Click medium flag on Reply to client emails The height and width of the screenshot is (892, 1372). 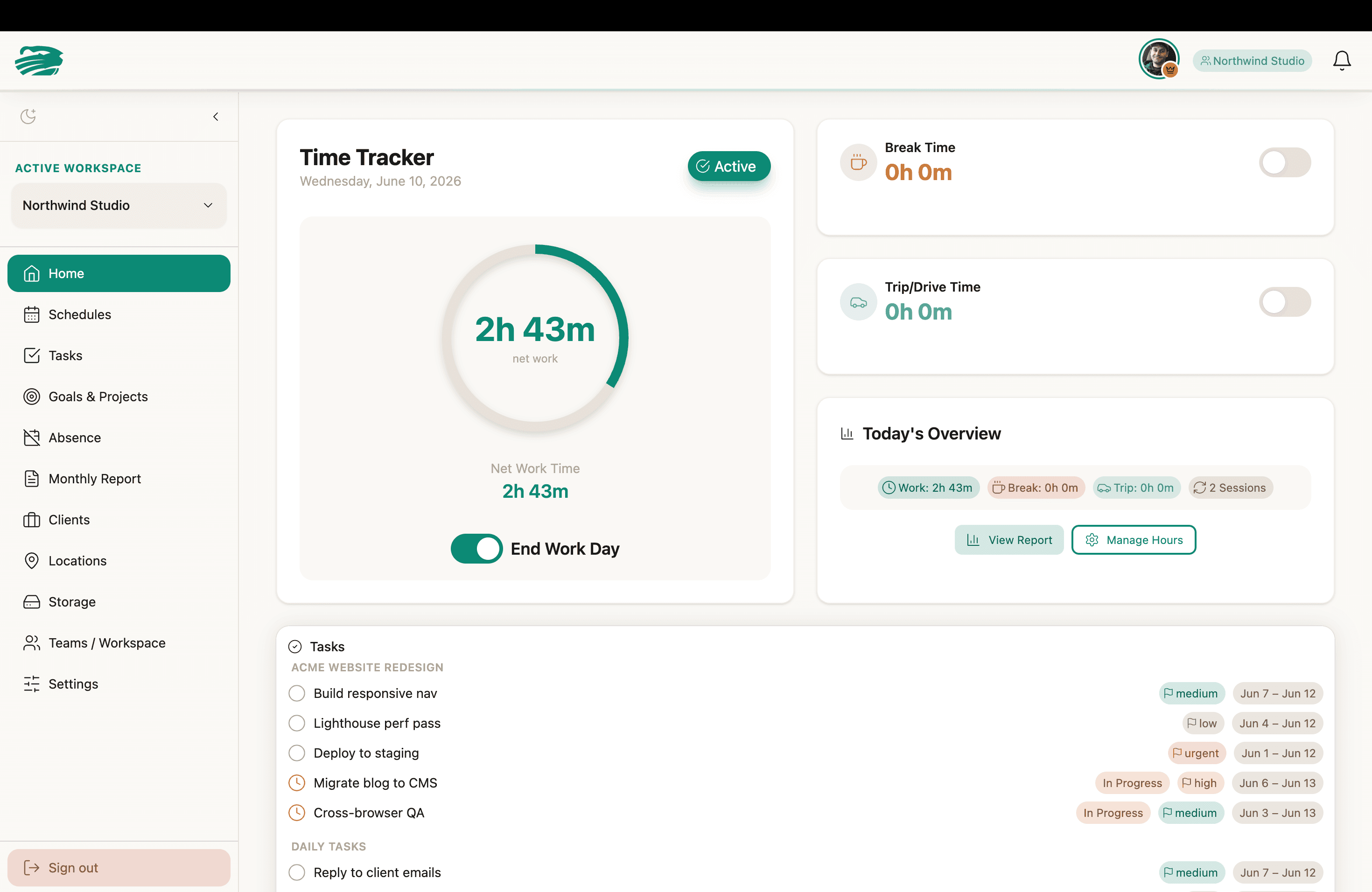1191,872
